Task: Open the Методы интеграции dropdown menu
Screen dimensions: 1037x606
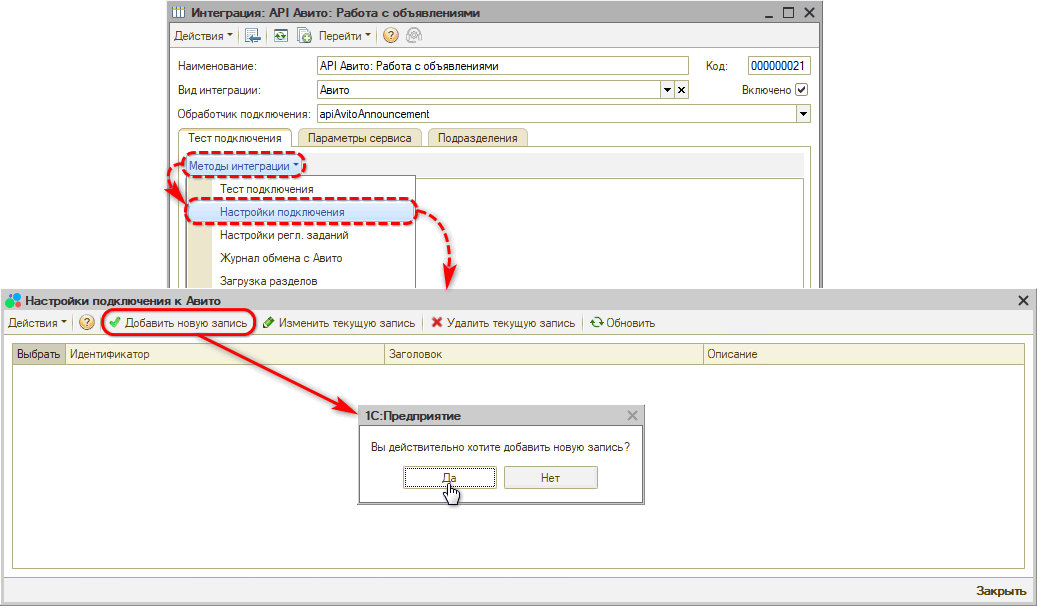Action: (244, 166)
